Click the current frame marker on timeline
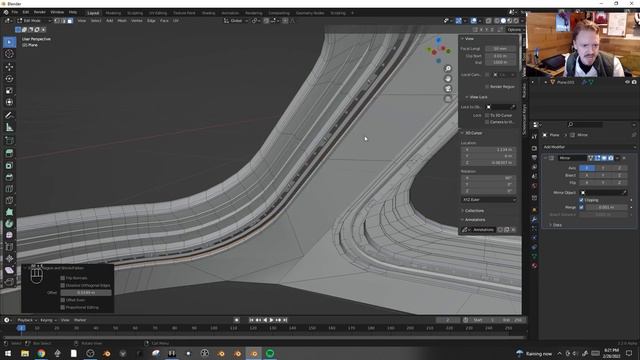The height and width of the screenshot is (360, 640). coord(21,328)
